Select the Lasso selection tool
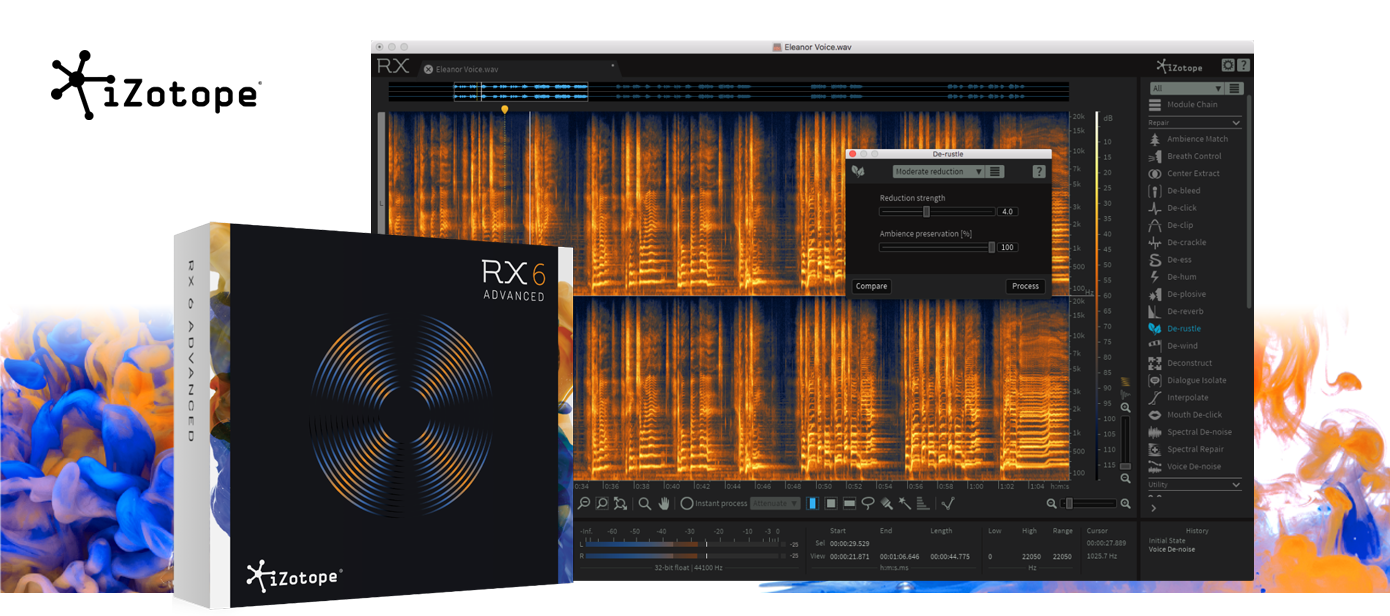Viewport: 1390px width, 616px height. [x=868, y=503]
